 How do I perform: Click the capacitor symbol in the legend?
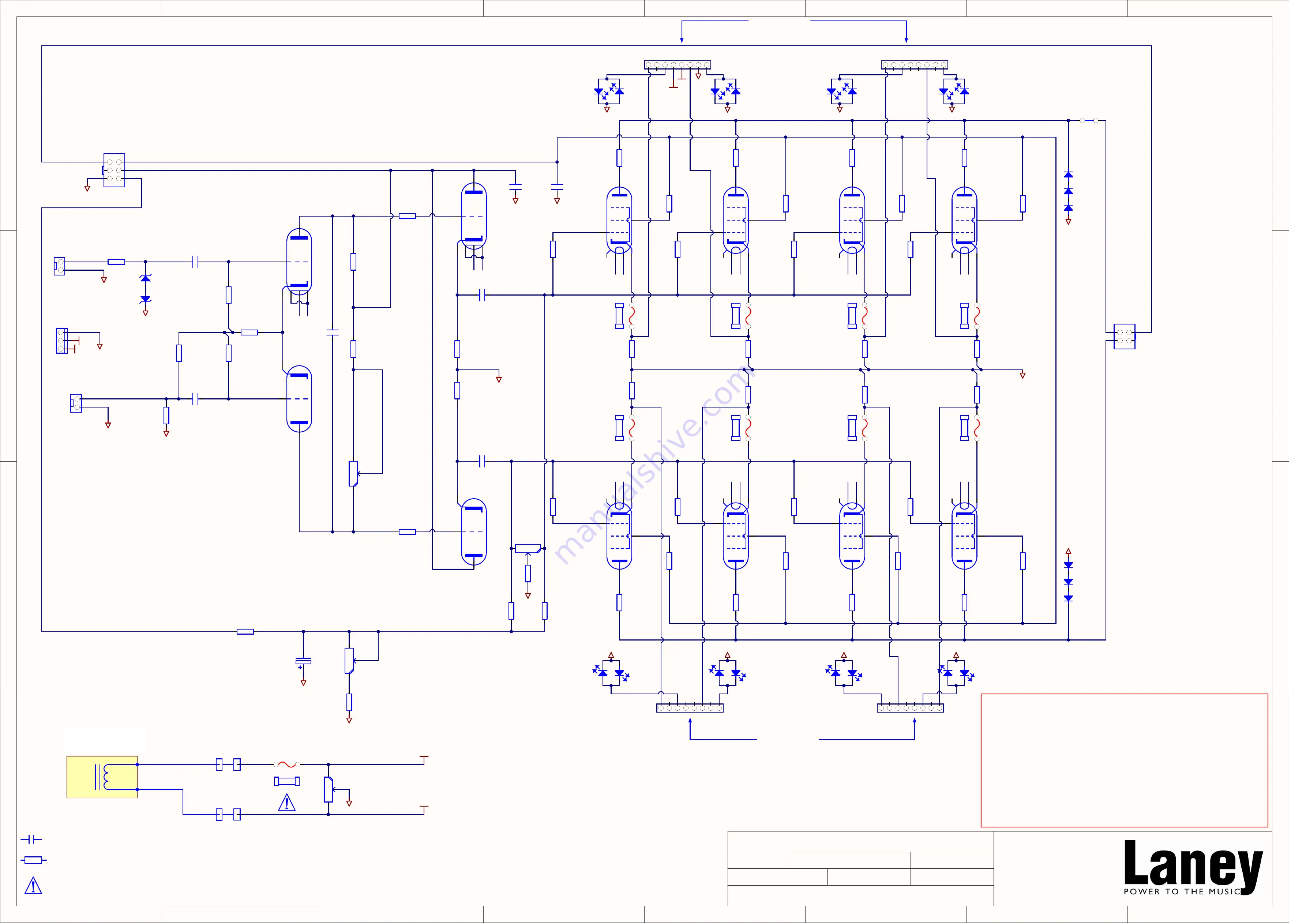coord(31,839)
